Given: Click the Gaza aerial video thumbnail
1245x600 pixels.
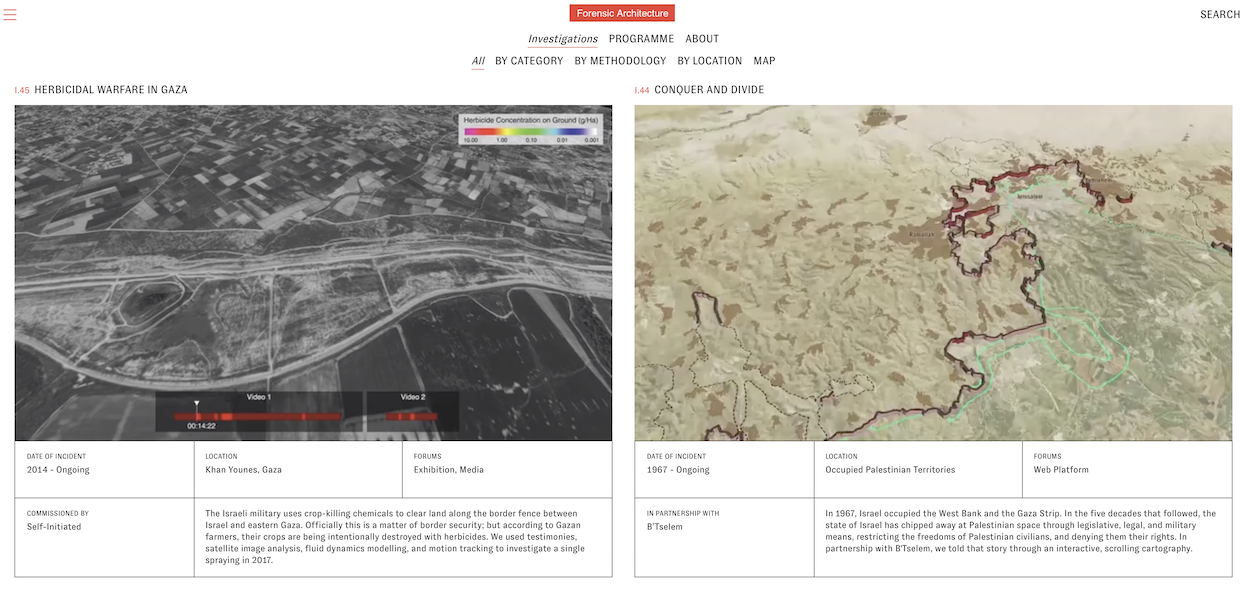Looking at the screenshot, I should [313, 260].
